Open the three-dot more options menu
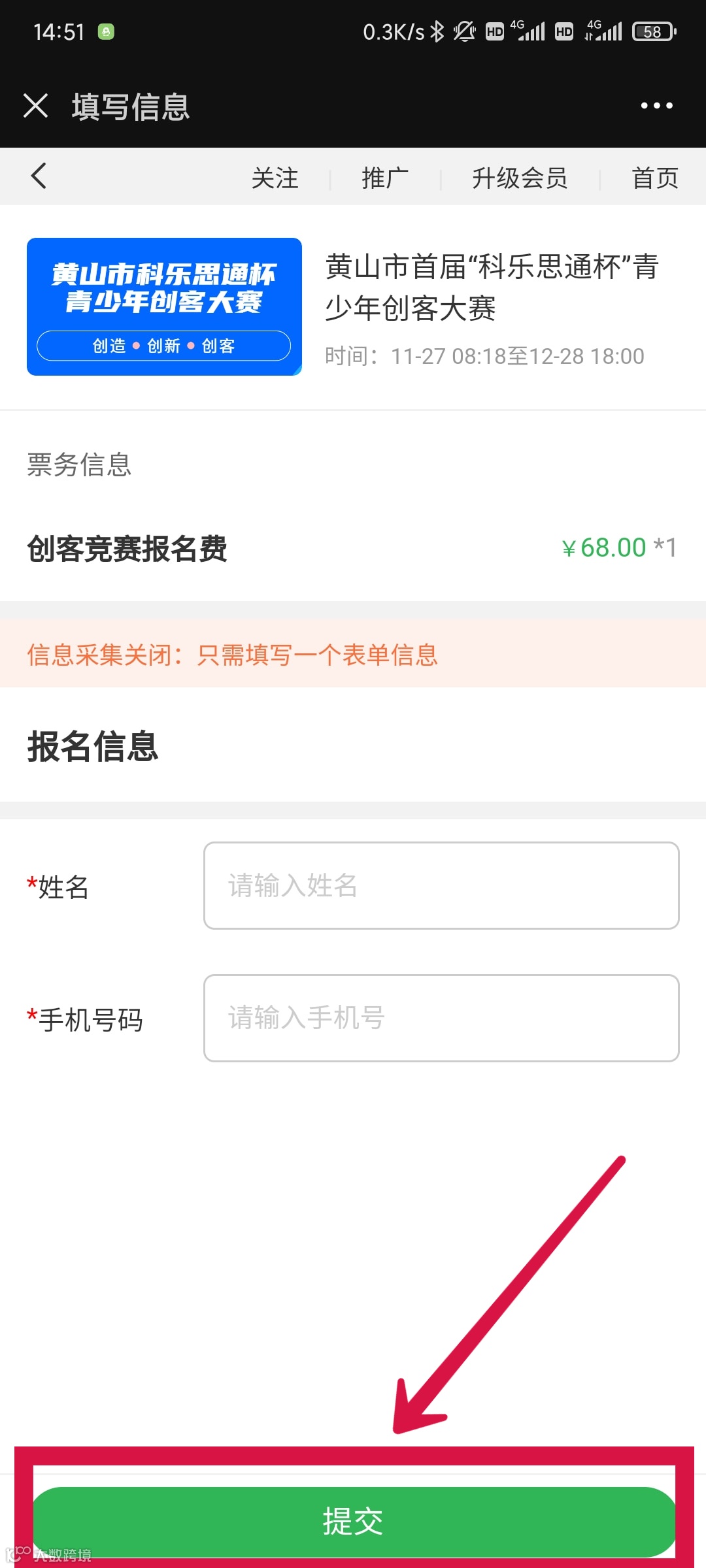 tap(656, 105)
